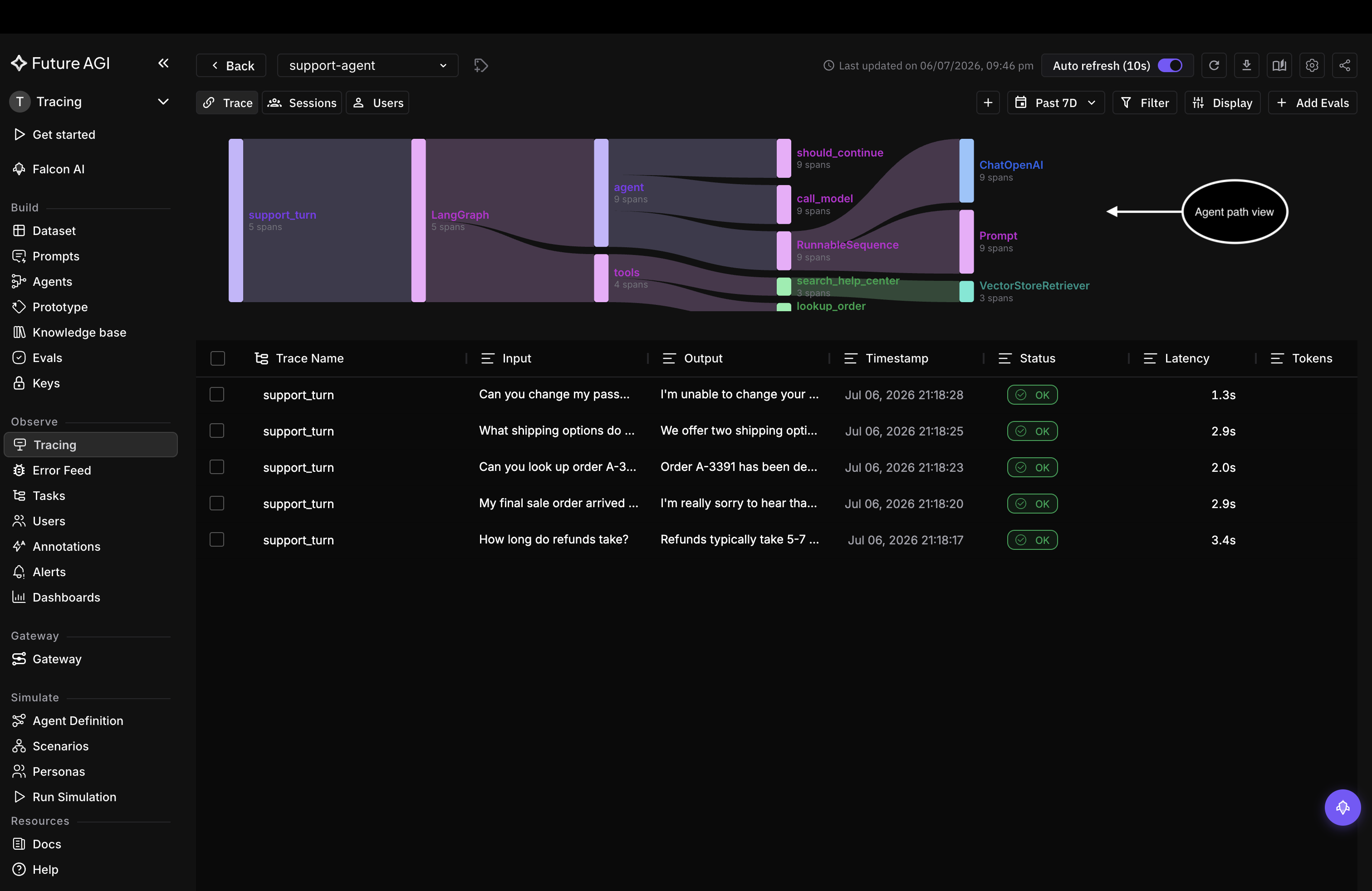Switch to the Sessions tab
This screenshot has height=891, width=1372.
point(302,103)
